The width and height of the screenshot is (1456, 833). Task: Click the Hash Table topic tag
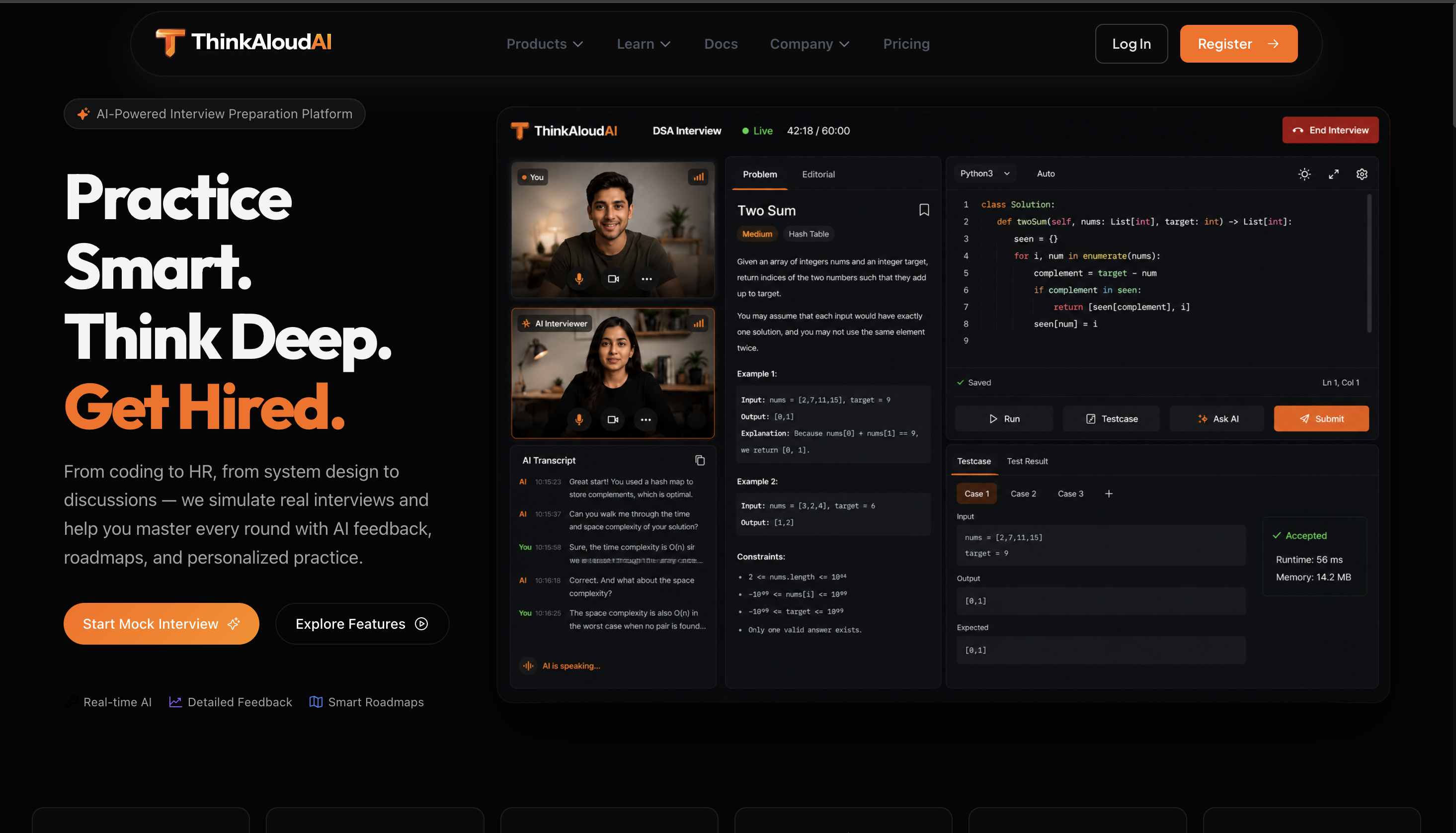[808, 234]
